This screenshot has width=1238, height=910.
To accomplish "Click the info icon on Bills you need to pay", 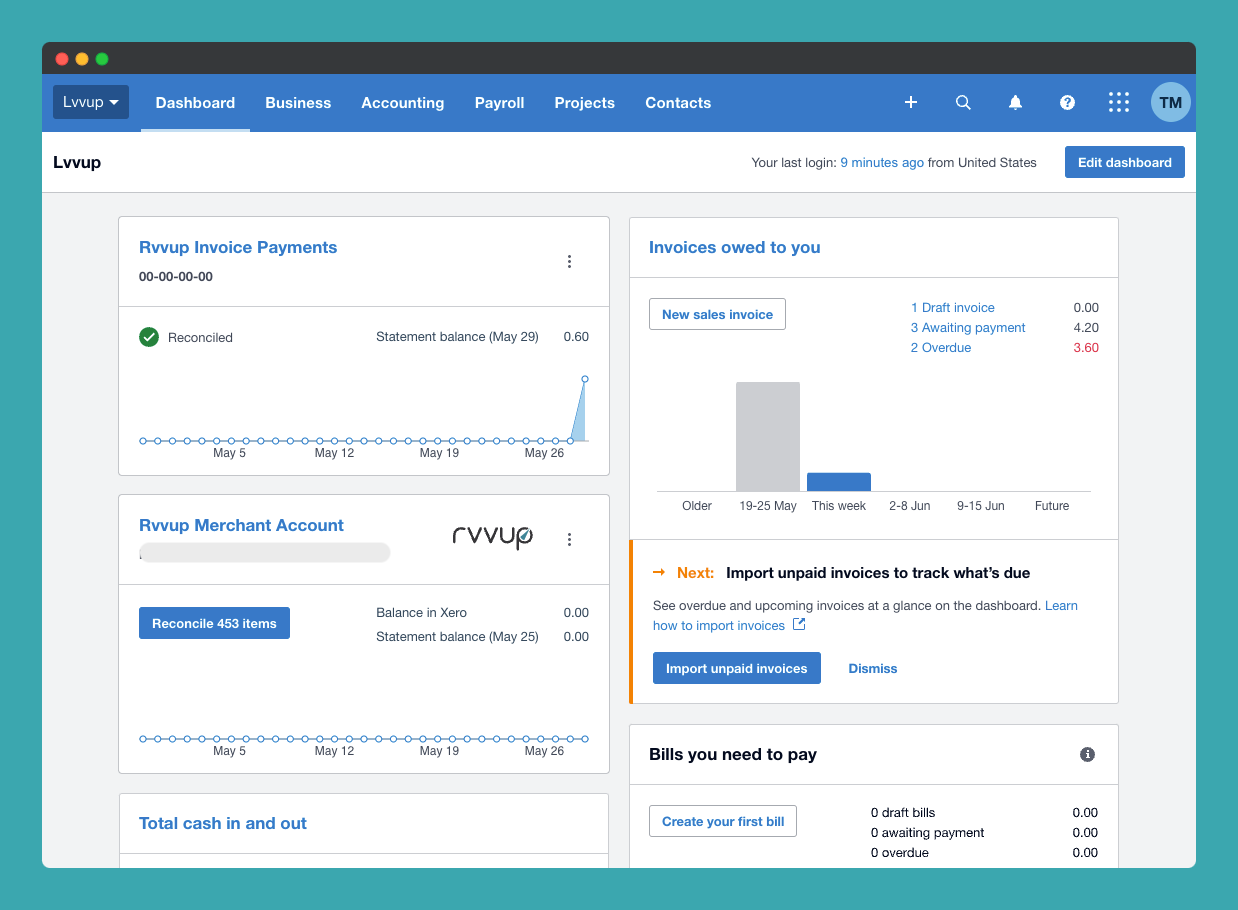I will coord(1087,754).
